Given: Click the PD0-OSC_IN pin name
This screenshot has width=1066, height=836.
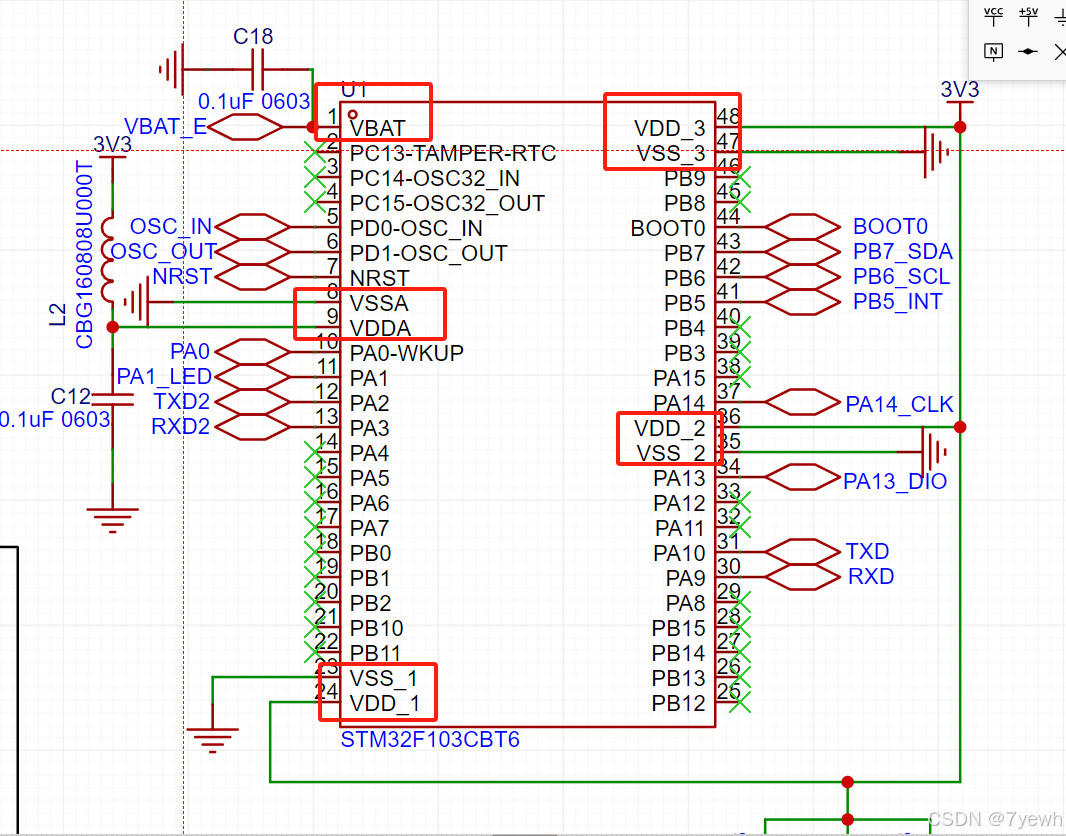Looking at the screenshot, I should coord(416,229).
